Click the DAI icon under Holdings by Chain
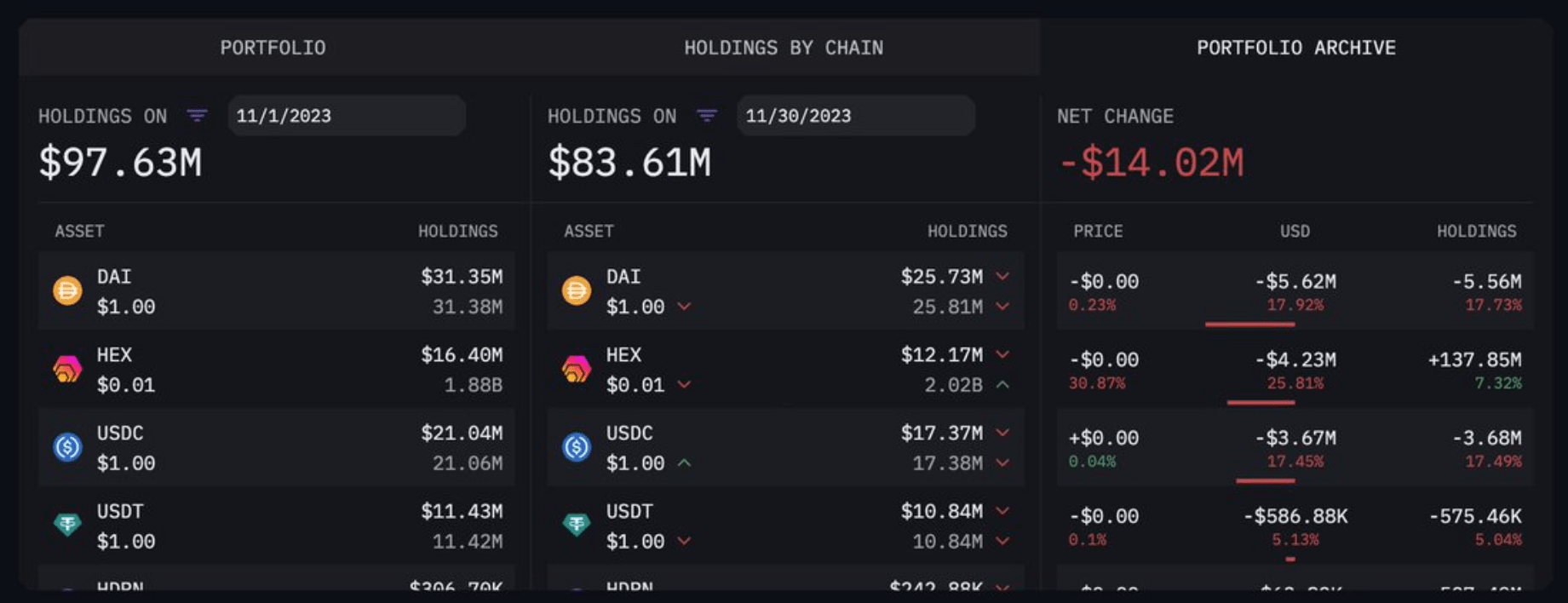 [577, 290]
